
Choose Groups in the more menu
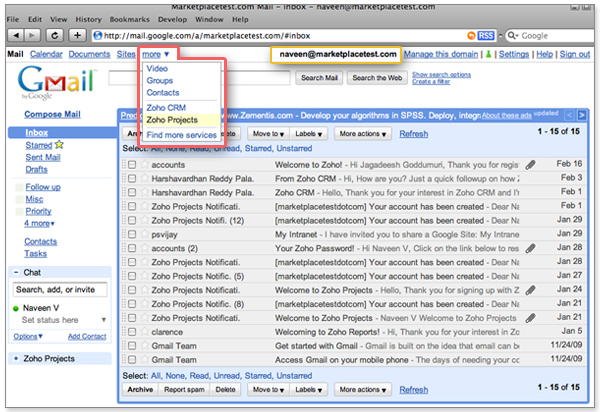click(160, 81)
